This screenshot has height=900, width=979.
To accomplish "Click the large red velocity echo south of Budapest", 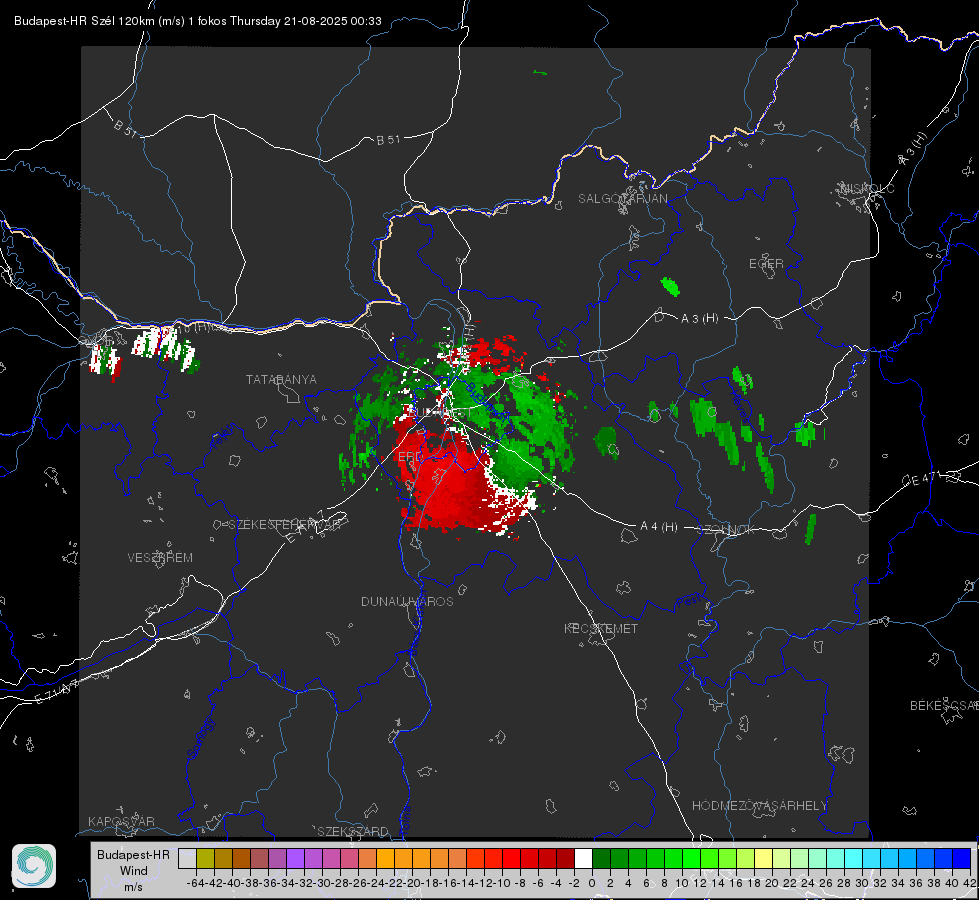I will pyautogui.click(x=456, y=487).
